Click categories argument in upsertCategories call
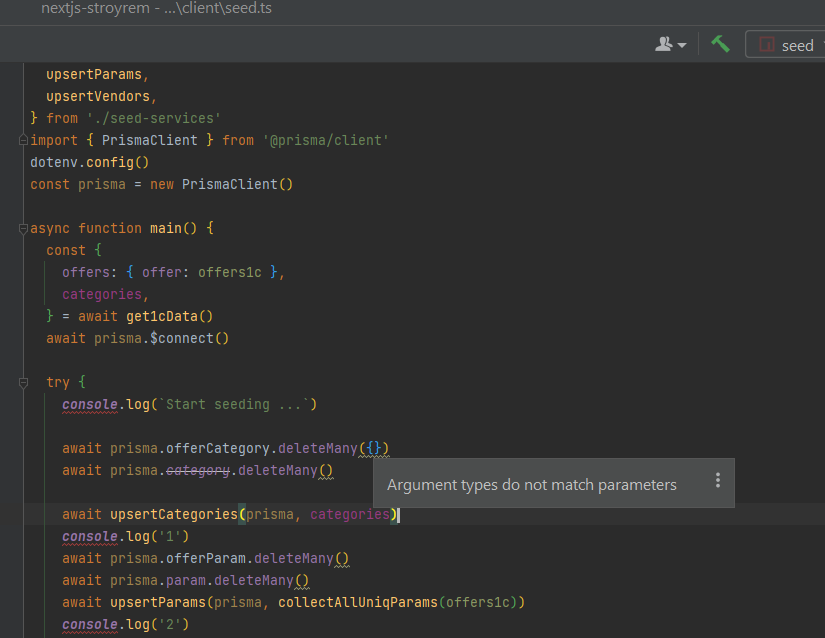825x638 pixels. [x=350, y=514]
